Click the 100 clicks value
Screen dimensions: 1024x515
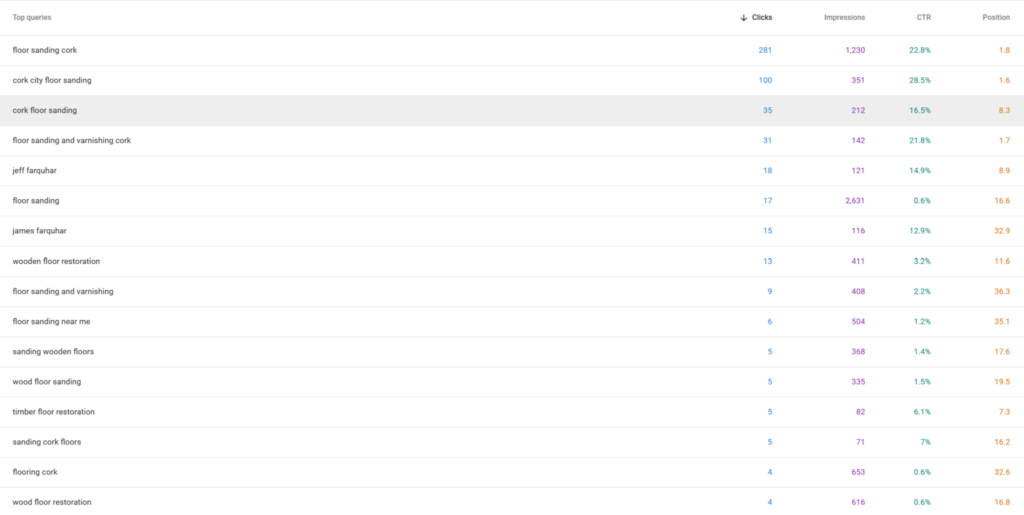pyautogui.click(x=765, y=80)
